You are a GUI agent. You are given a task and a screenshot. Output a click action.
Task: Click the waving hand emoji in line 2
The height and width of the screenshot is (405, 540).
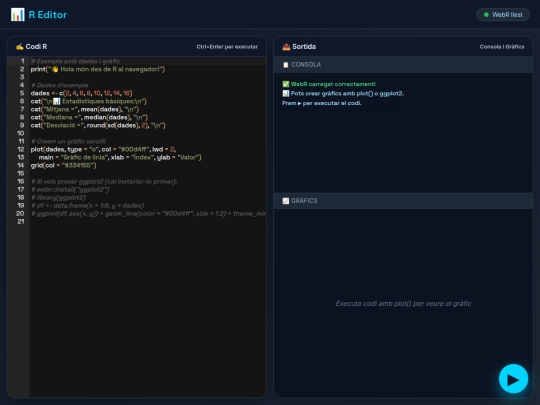[55, 69]
